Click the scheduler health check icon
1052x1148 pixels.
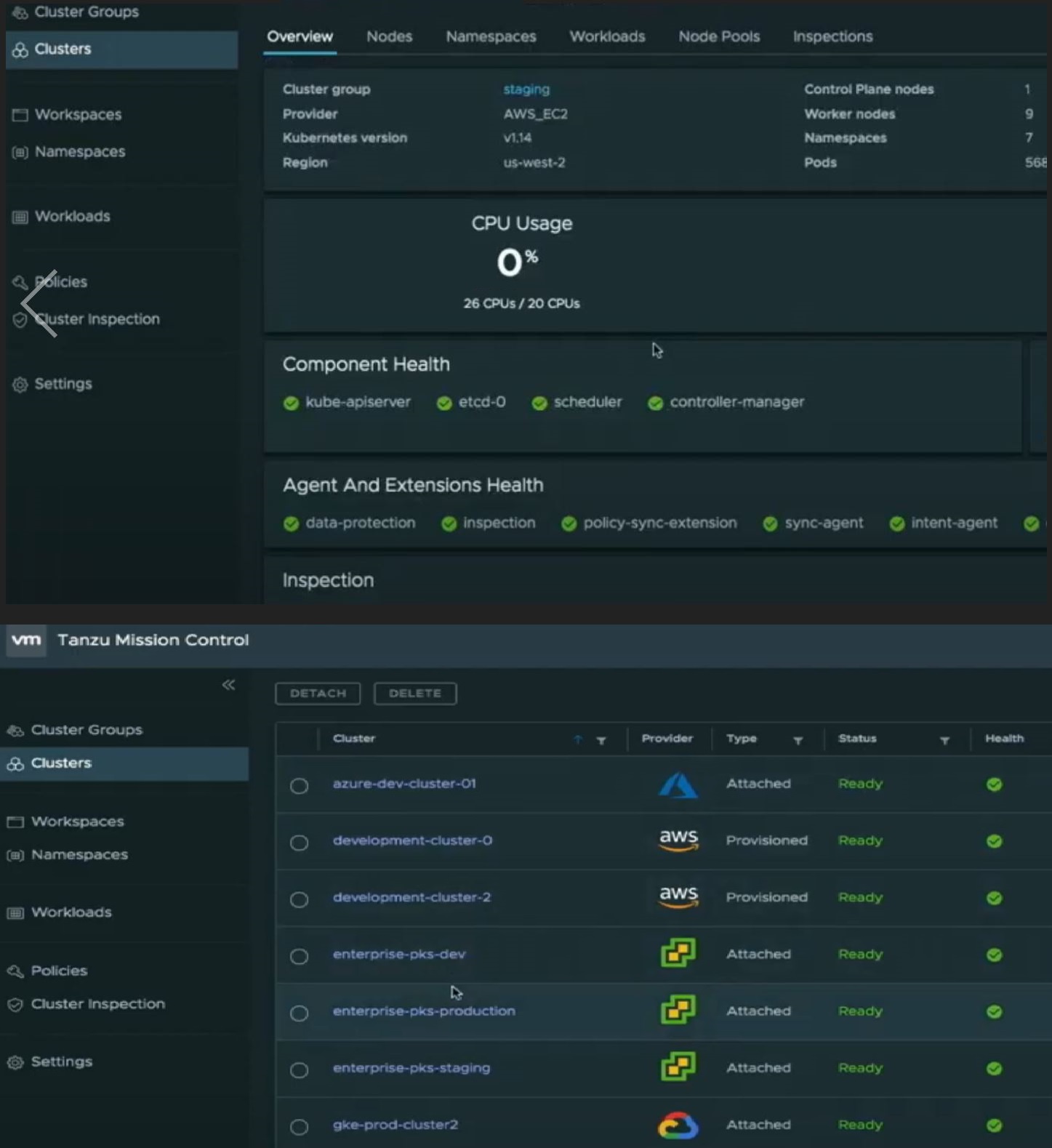(539, 403)
